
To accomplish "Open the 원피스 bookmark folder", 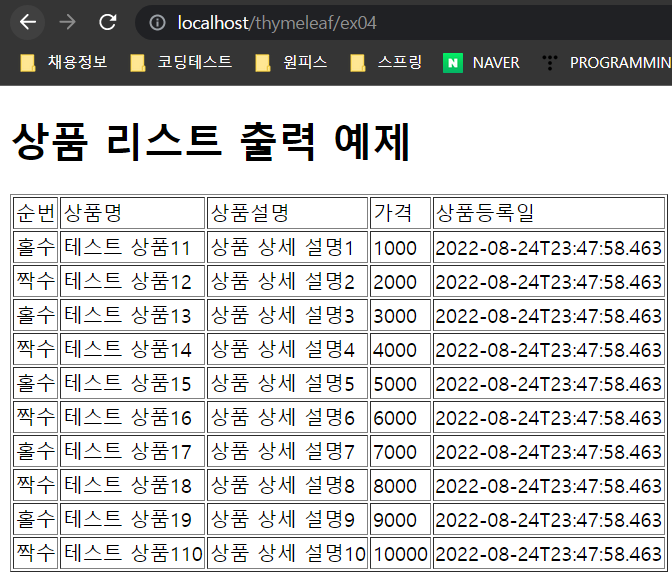I will click(291, 63).
